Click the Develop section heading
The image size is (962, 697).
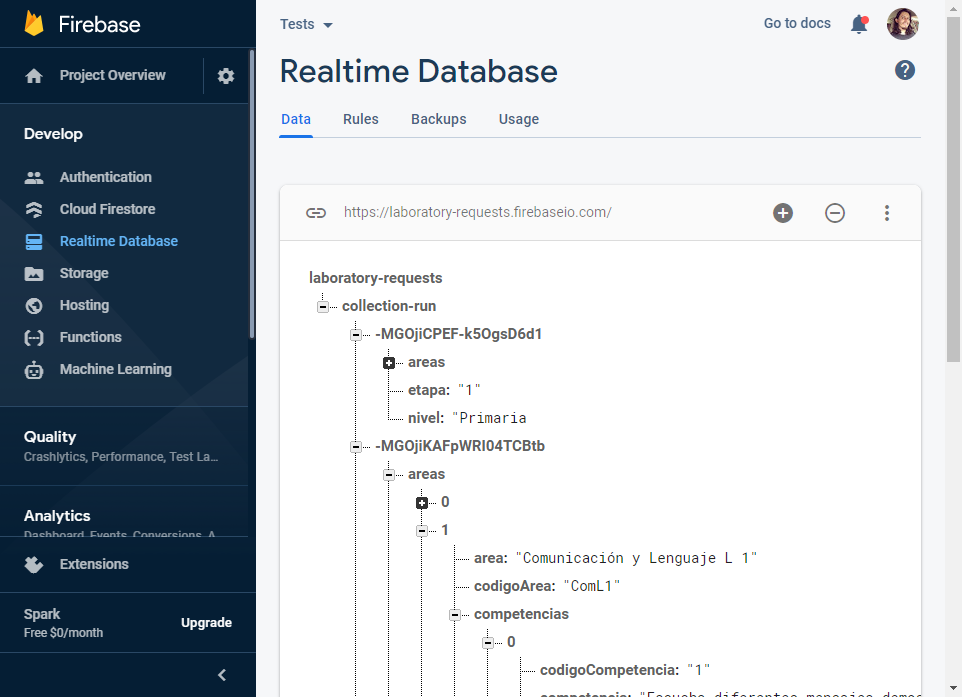pyautogui.click(x=53, y=134)
